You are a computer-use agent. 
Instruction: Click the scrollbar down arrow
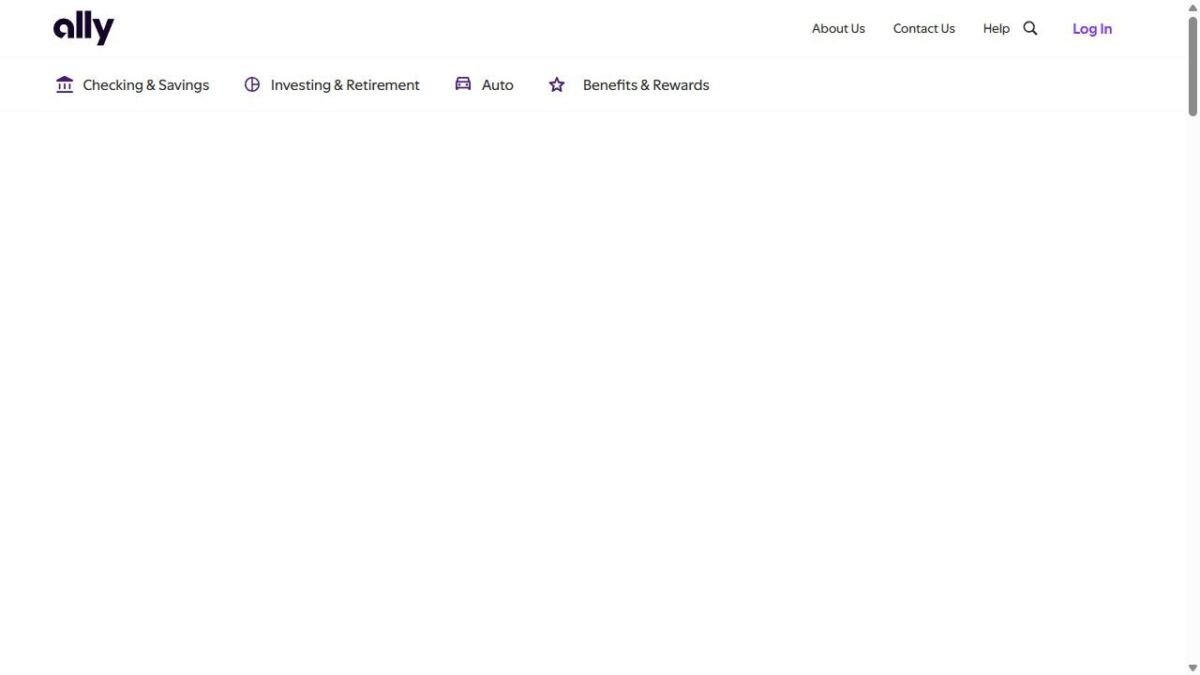click(1192, 668)
